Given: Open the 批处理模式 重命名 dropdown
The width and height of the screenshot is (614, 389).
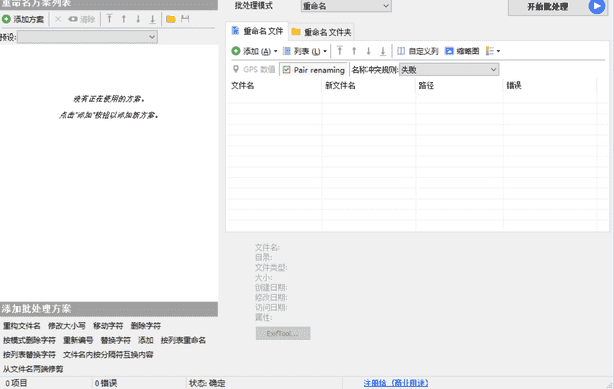Looking at the screenshot, I should pos(346,6).
